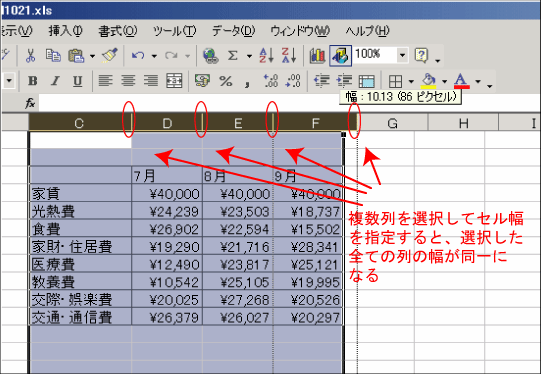This screenshot has height=374, width=541.
Task: Apply Percent Style with % icon
Action: [226, 81]
